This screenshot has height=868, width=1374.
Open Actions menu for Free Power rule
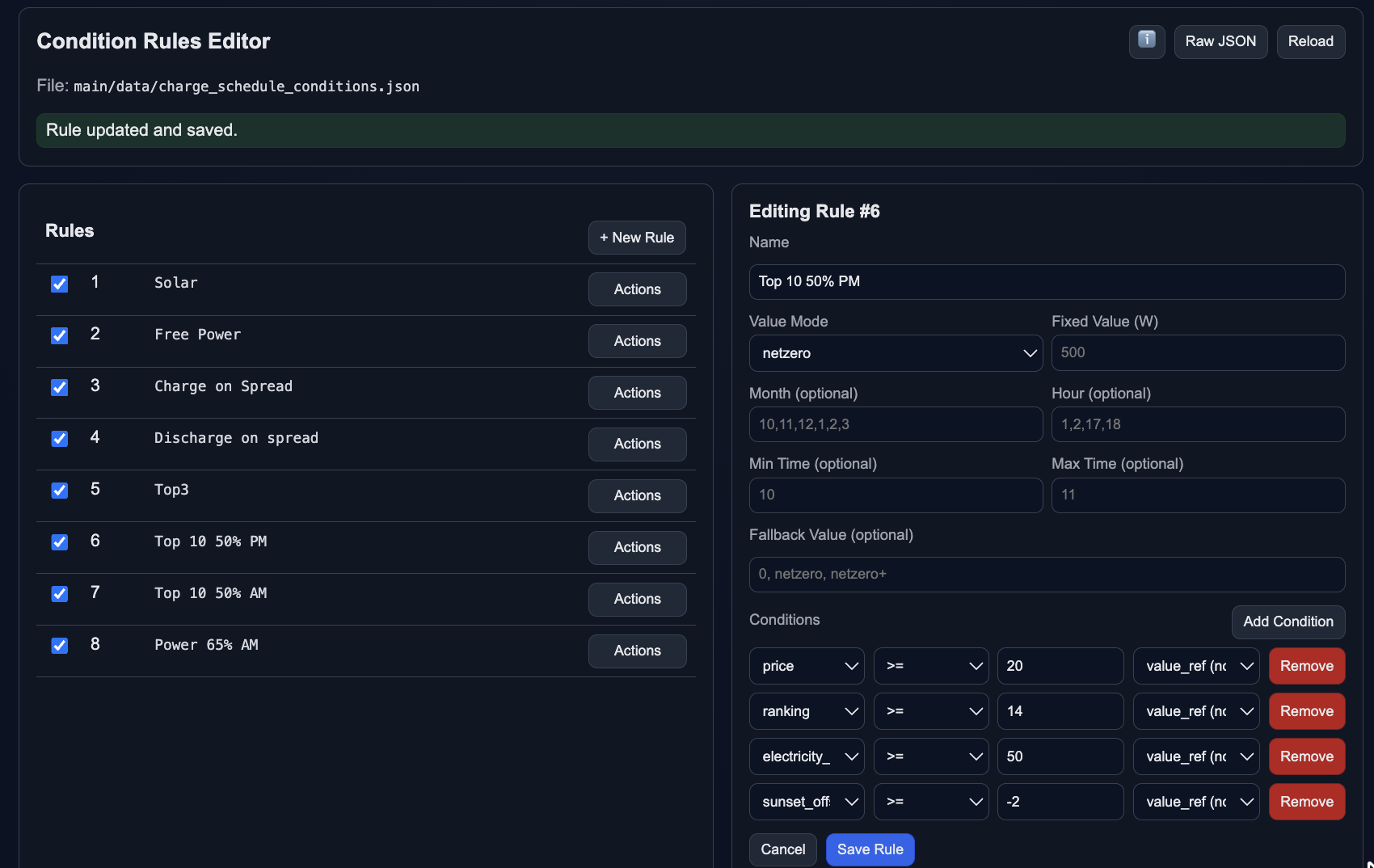(x=637, y=341)
